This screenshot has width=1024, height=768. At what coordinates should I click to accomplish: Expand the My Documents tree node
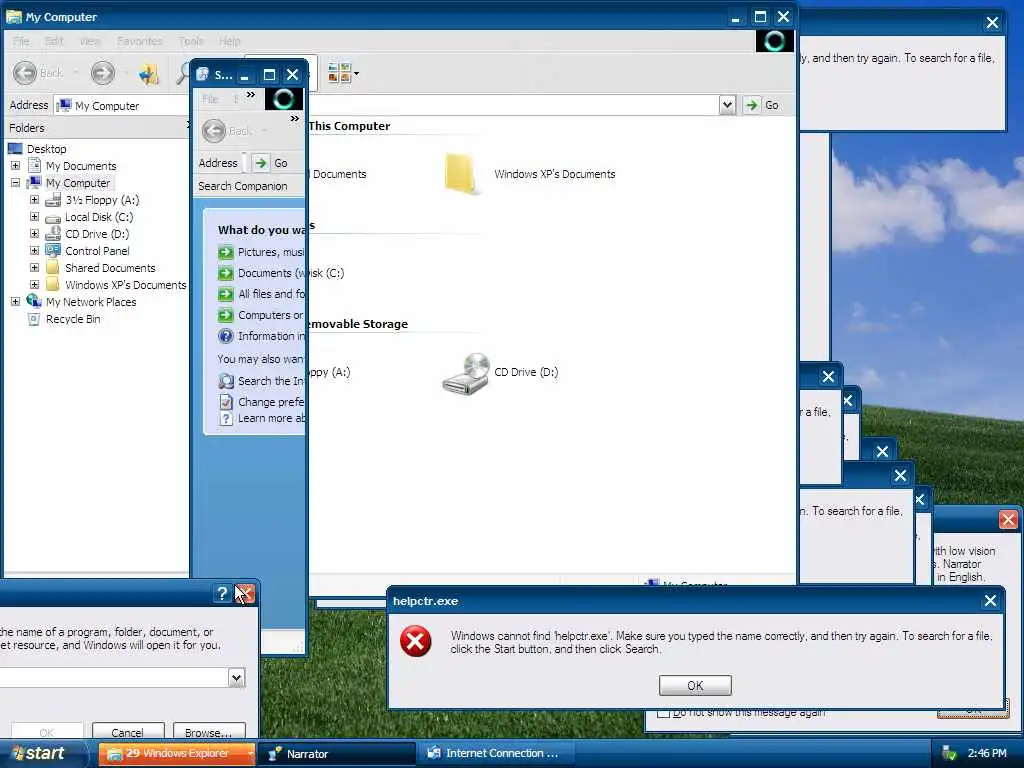click(x=15, y=166)
